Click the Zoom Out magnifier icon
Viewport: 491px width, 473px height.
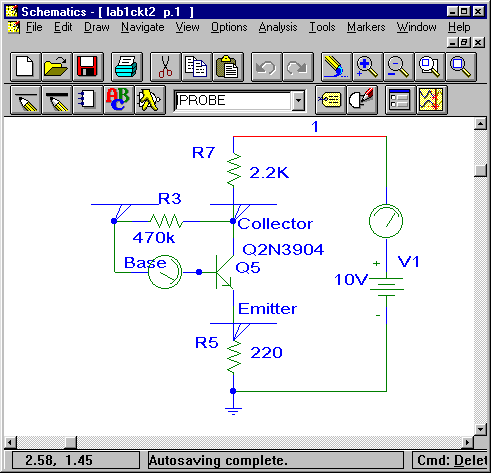(x=398, y=67)
